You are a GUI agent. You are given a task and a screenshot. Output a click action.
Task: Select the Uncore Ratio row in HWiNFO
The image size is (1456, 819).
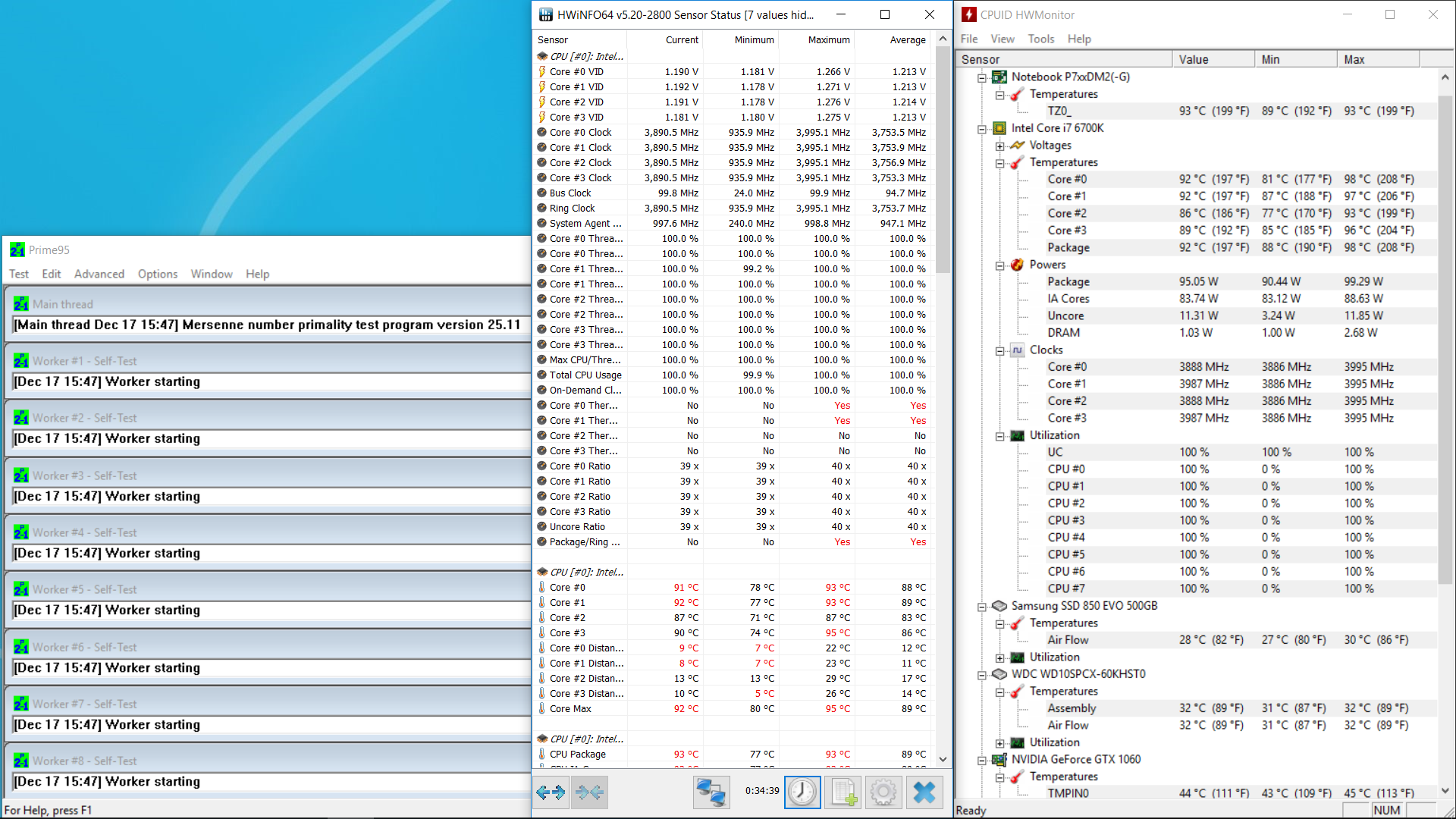coord(733,526)
